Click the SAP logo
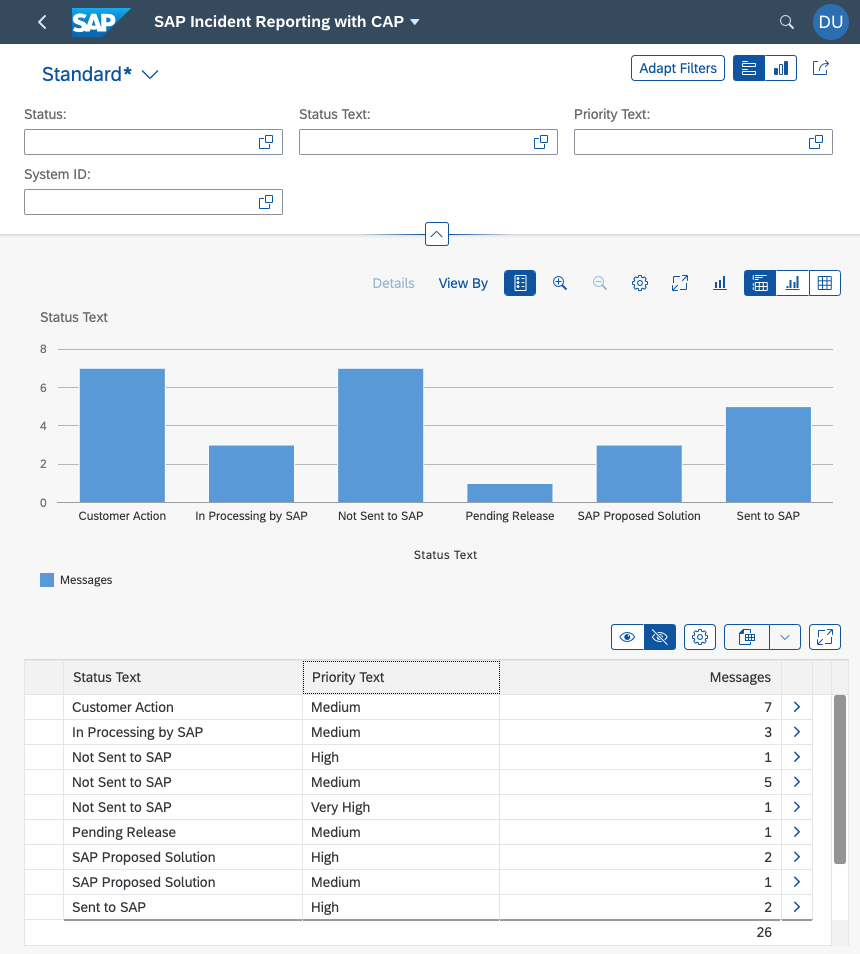The image size is (860, 954). [101, 22]
